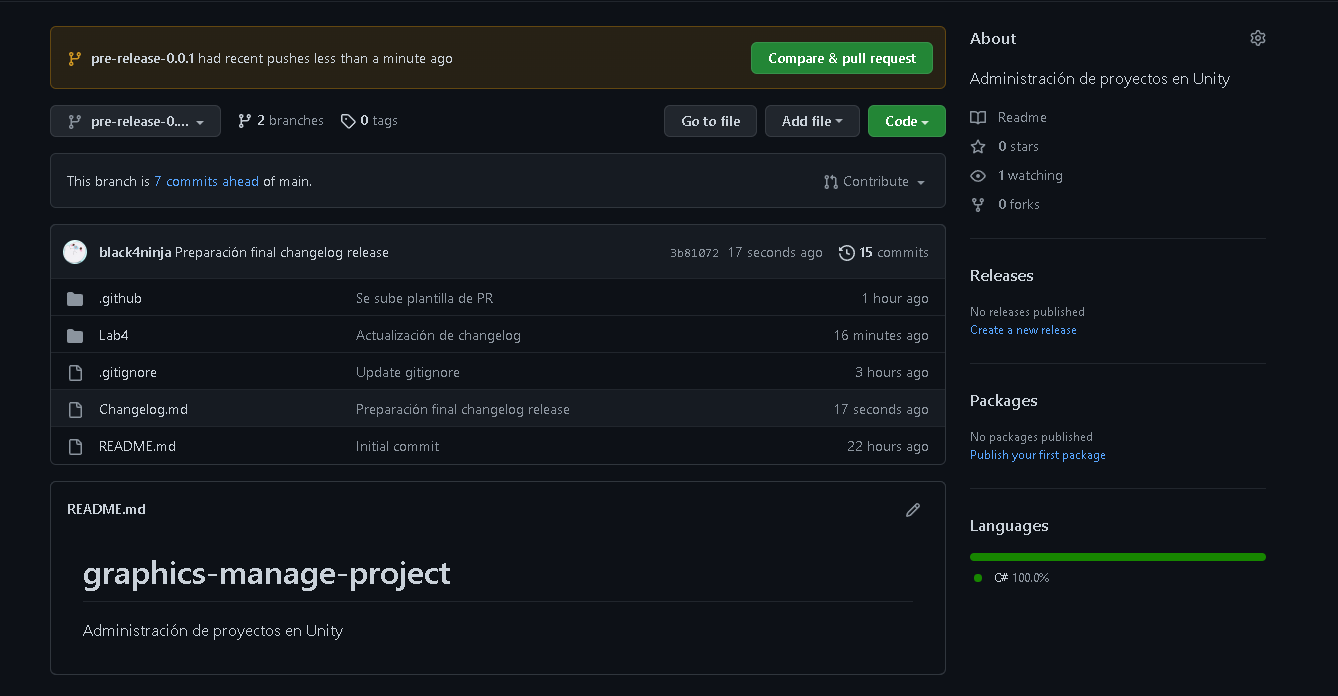Click the Releases heading
This screenshot has height=696, width=1338.
click(x=1002, y=276)
